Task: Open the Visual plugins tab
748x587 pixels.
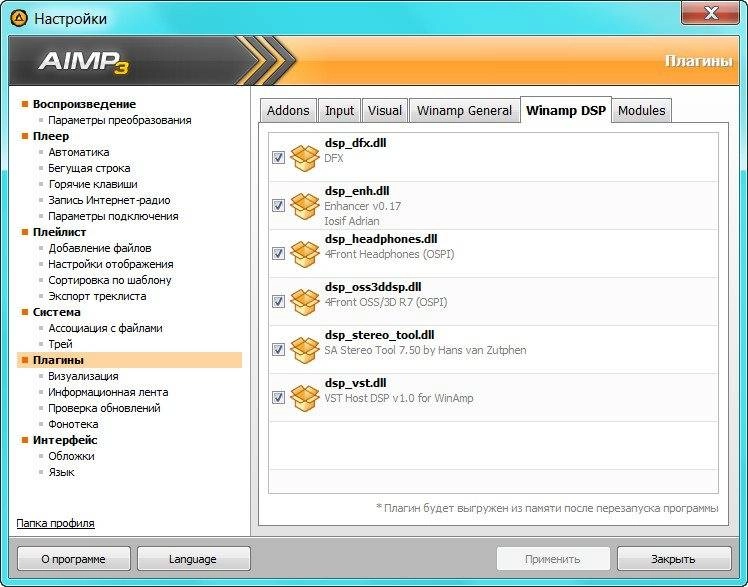Action: coord(384,111)
